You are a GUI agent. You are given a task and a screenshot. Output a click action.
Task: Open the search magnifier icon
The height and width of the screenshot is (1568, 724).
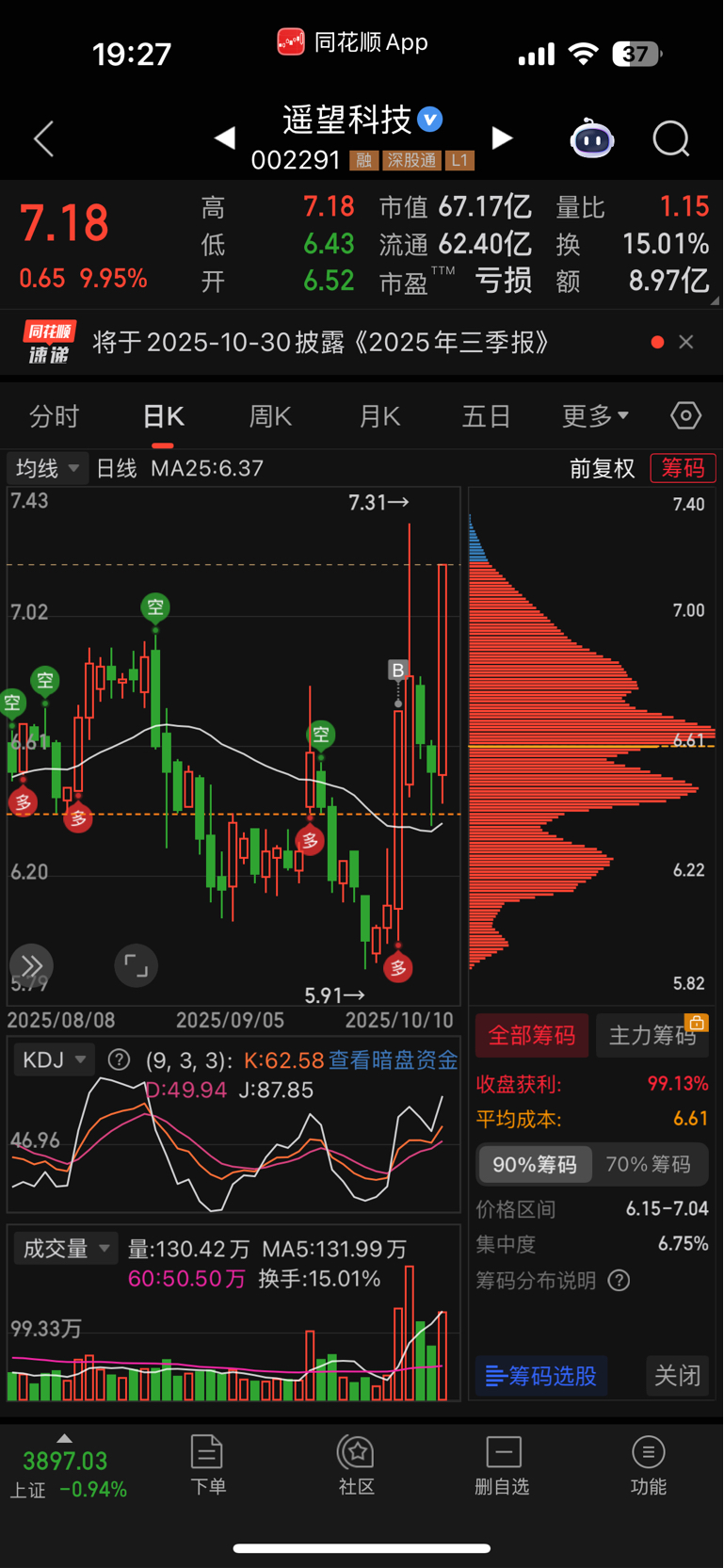(x=671, y=139)
